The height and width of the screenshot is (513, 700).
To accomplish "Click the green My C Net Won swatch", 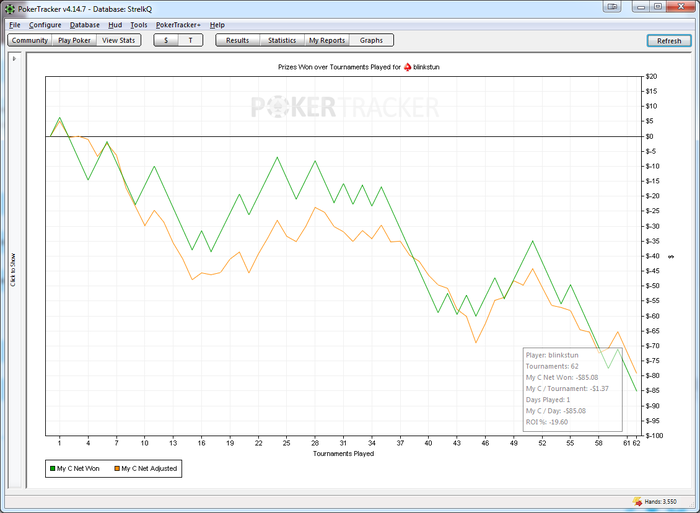I will pos(53,468).
